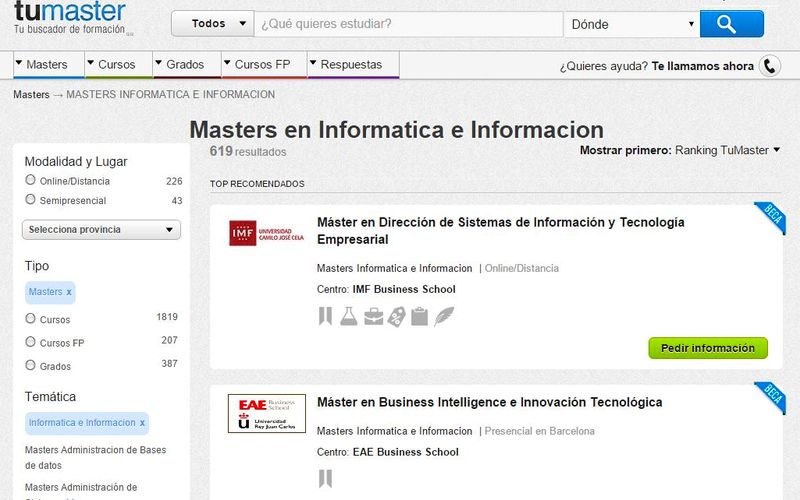Screen dimensions: 800x500
Task: Open the EAE Business School logo
Action: [x=266, y=413]
